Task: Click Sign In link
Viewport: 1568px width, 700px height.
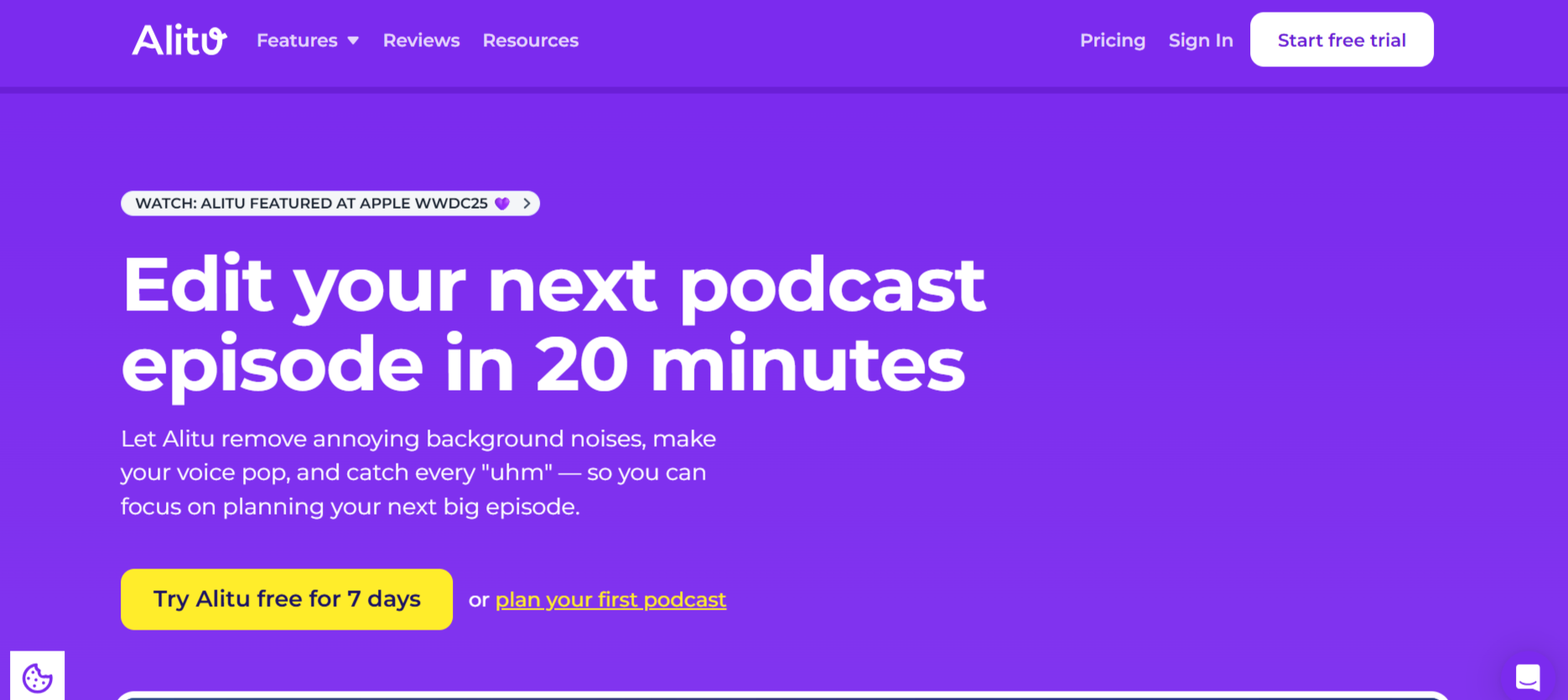Action: pyautogui.click(x=1201, y=40)
